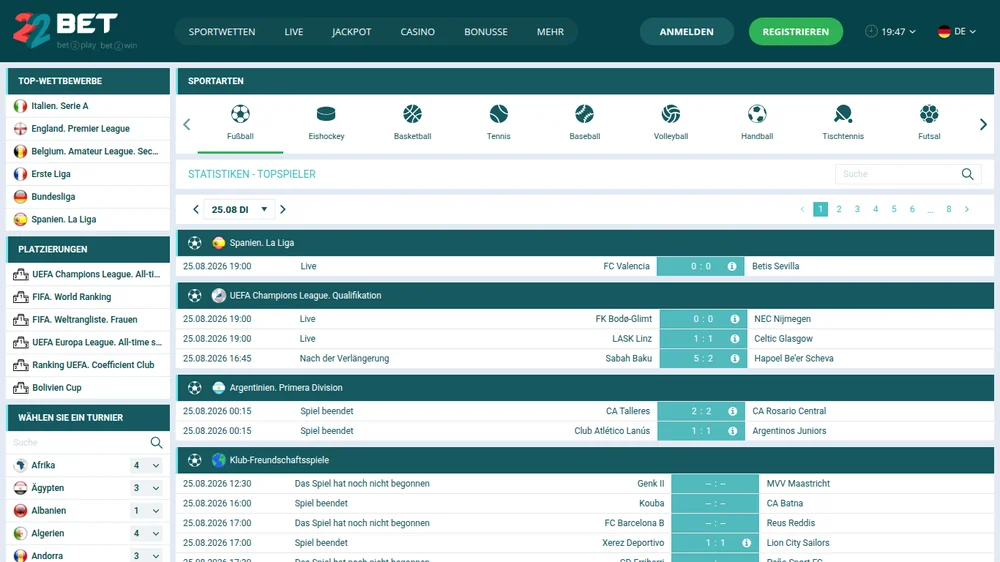The width and height of the screenshot is (1000, 562).
Task: Go to next results page arrow
Action: click(x=967, y=209)
